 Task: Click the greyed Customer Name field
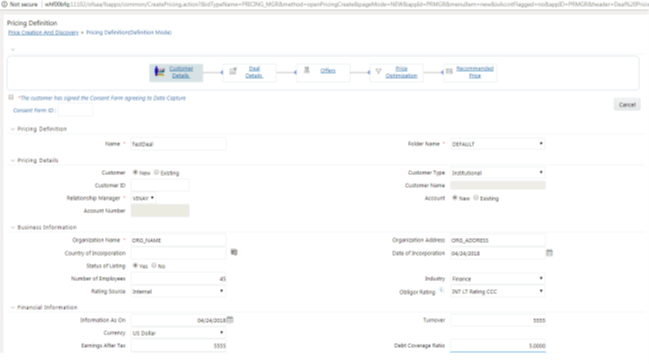click(x=498, y=185)
